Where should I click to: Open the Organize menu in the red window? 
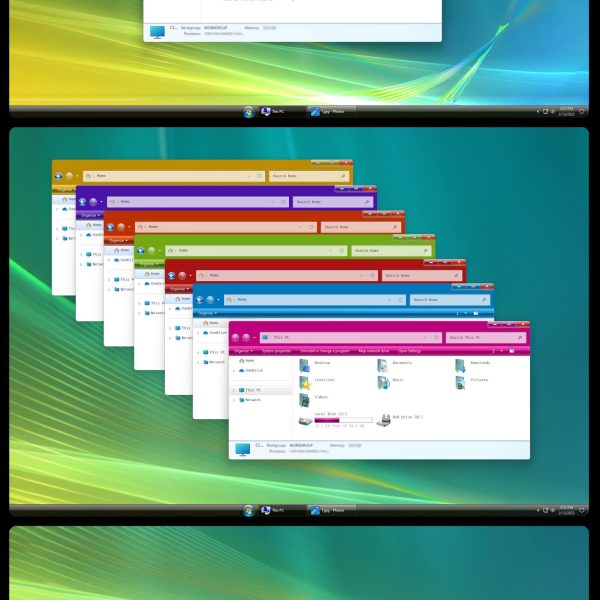(x=179, y=289)
